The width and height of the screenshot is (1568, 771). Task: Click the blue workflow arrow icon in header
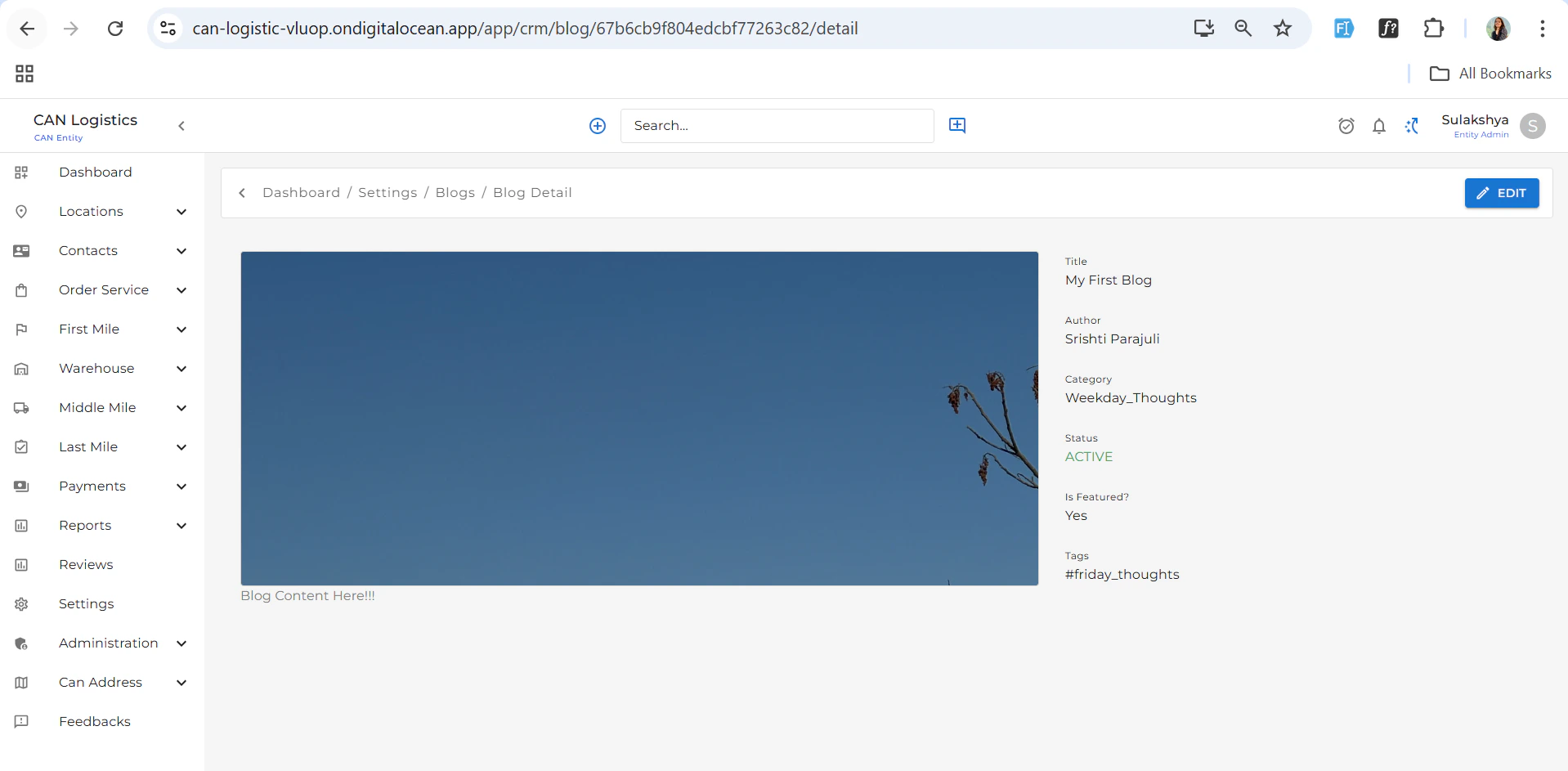(1413, 126)
